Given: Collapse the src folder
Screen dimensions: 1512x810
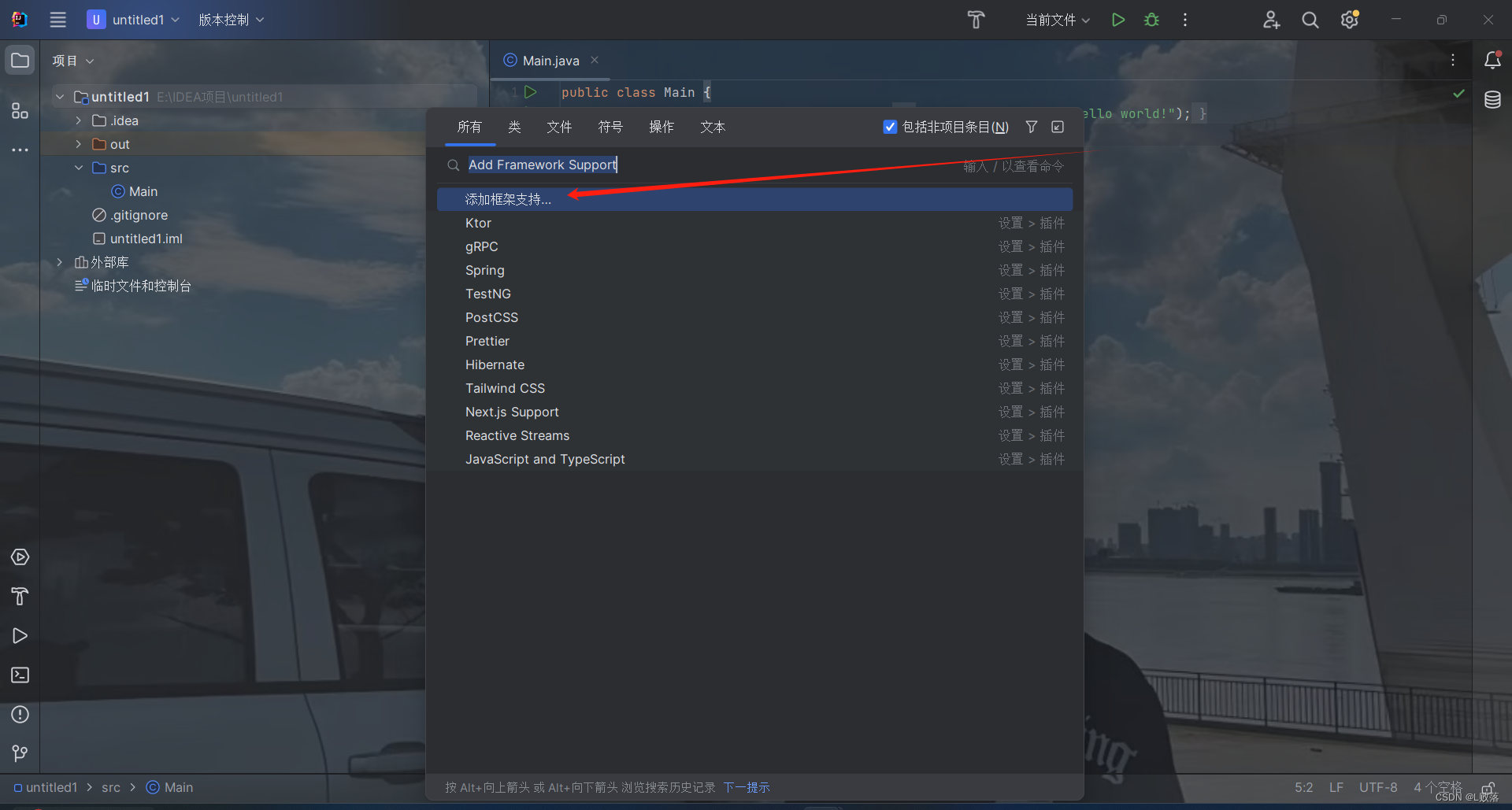Looking at the screenshot, I should click(78, 168).
